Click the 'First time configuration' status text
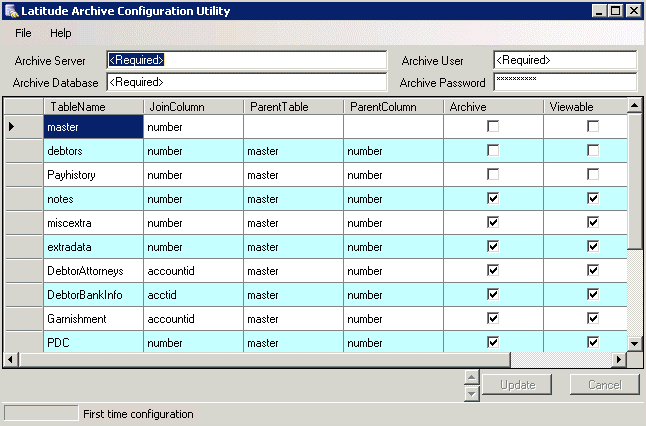646x426 pixels. [138, 414]
